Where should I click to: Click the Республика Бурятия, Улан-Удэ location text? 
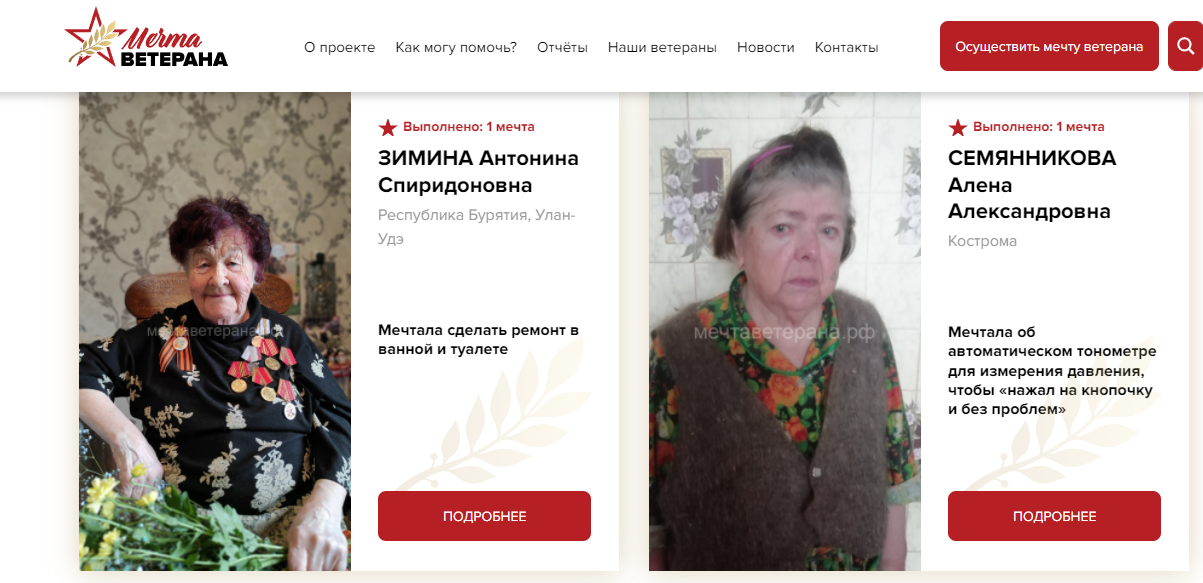point(477,227)
